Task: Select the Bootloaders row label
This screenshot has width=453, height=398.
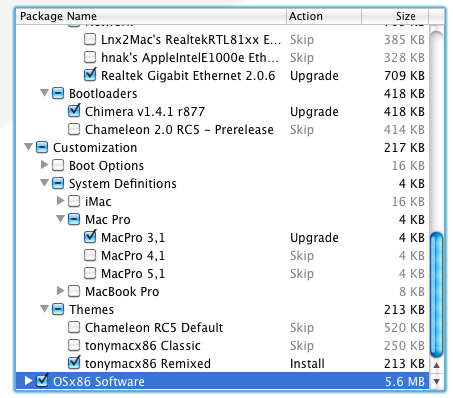Action: click(x=103, y=94)
